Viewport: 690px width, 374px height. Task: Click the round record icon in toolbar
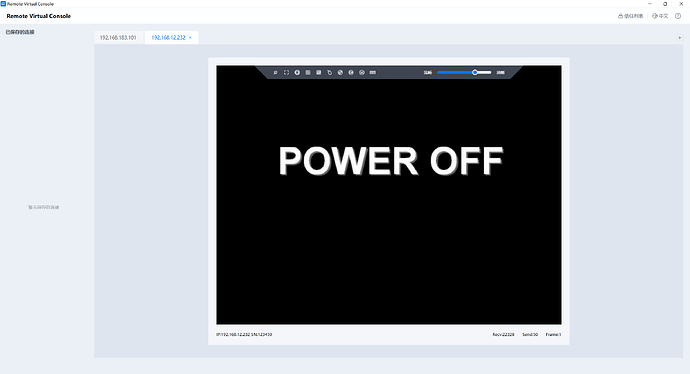[x=297, y=73]
